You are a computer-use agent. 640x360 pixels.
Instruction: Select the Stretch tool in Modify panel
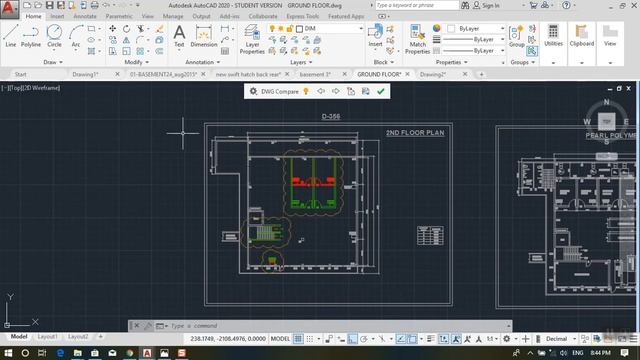tap(112, 51)
